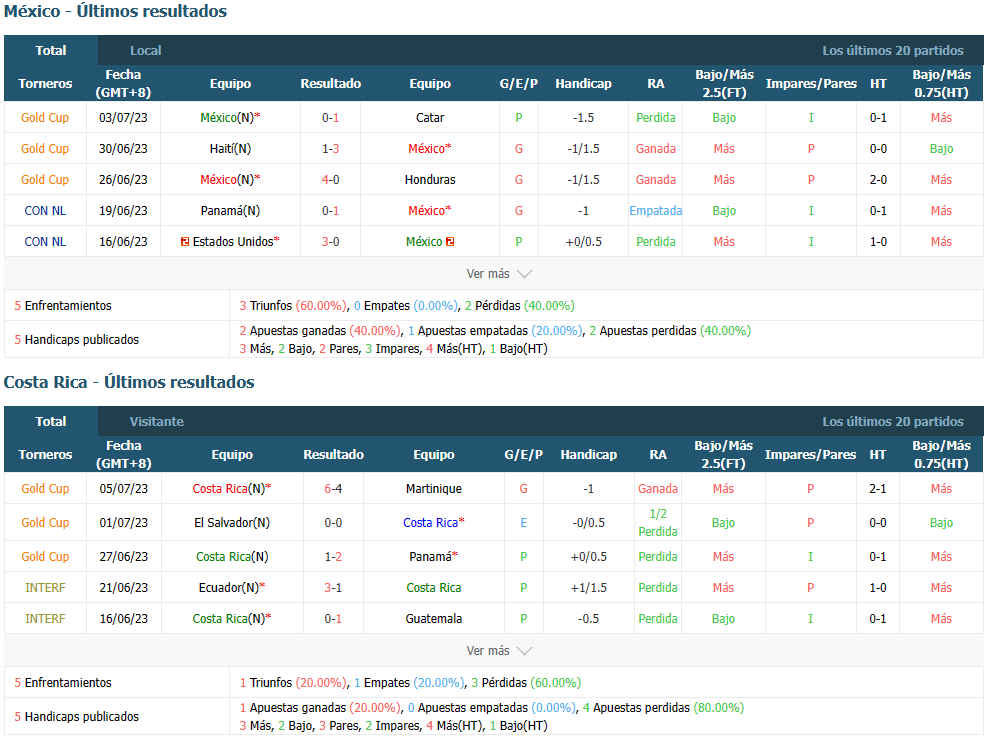Click Martinique team name

click(x=434, y=488)
